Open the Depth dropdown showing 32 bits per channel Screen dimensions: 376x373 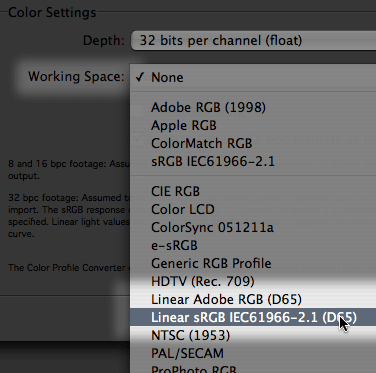tap(253, 40)
